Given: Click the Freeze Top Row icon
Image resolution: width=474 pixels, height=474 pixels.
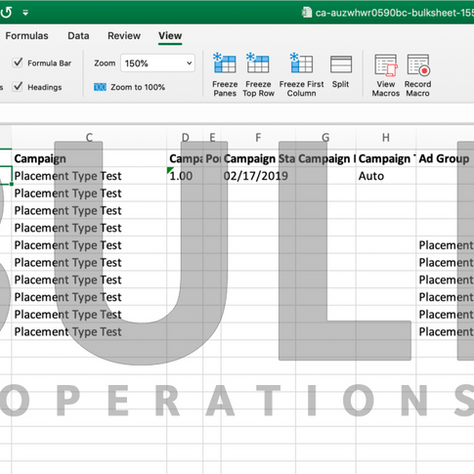Looking at the screenshot, I should tap(258, 63).
